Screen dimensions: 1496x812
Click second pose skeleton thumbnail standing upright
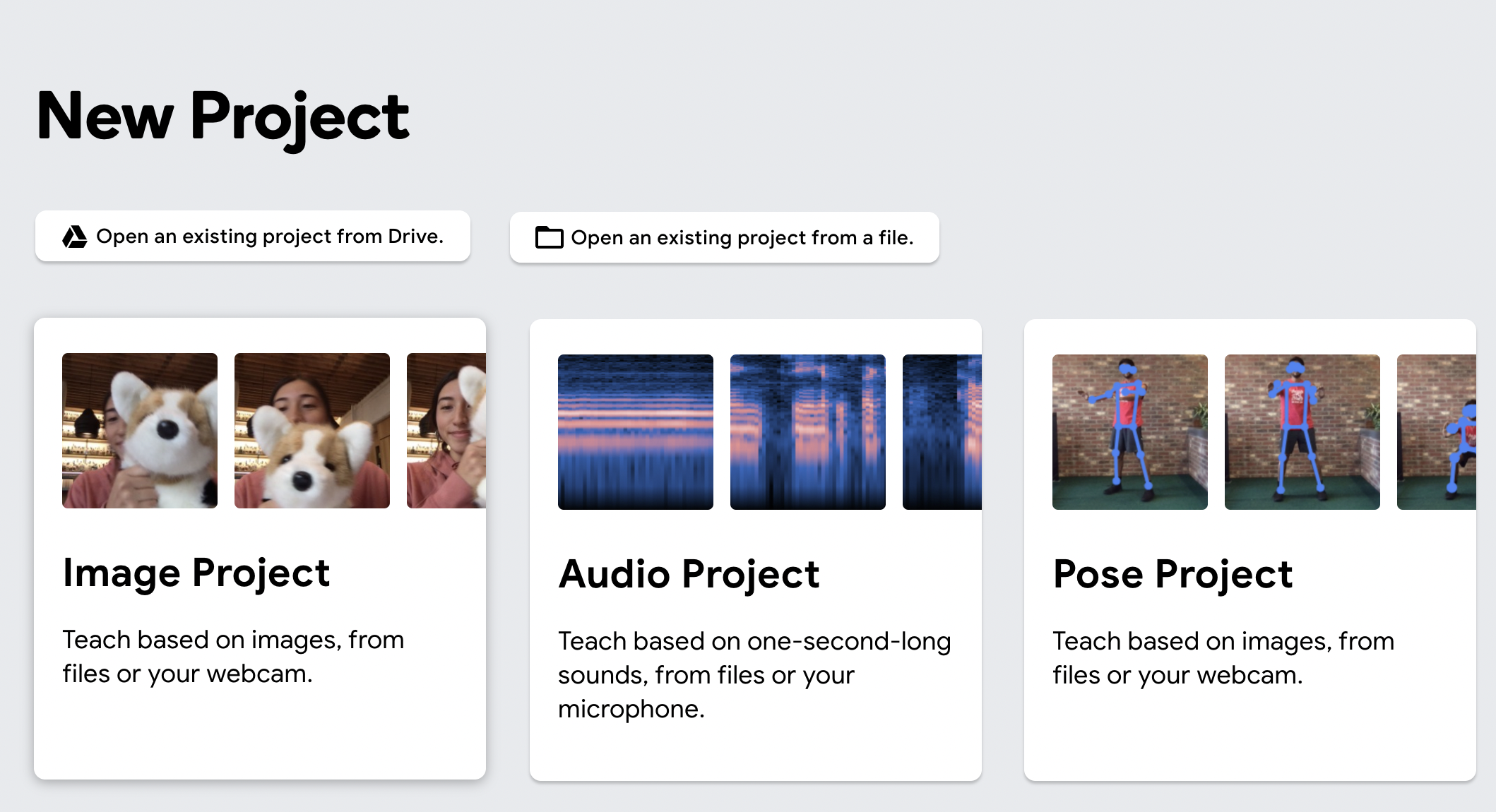tap(1302, 432)
